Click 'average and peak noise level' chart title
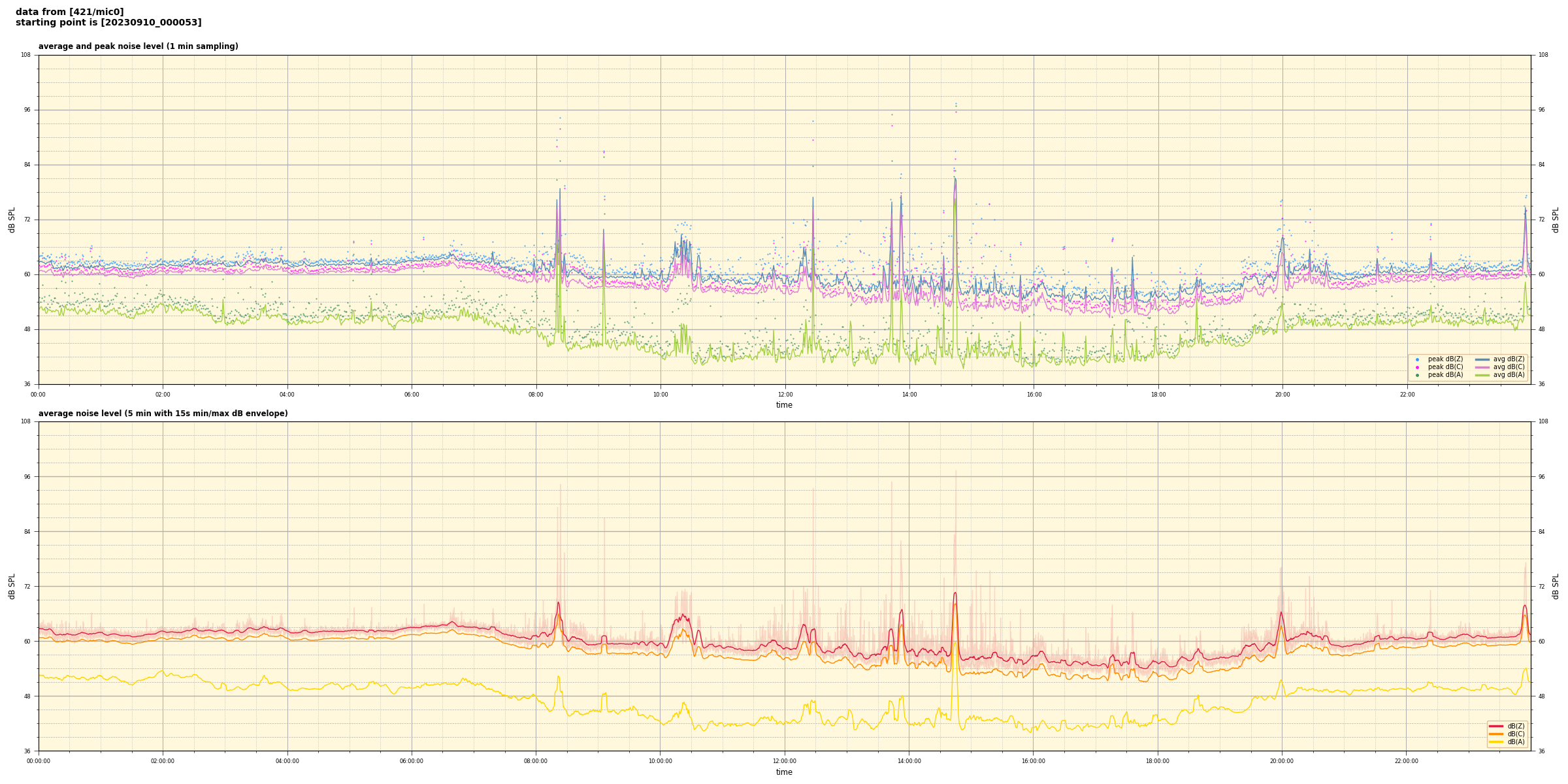1568x784 pixels. coord(138,46)
